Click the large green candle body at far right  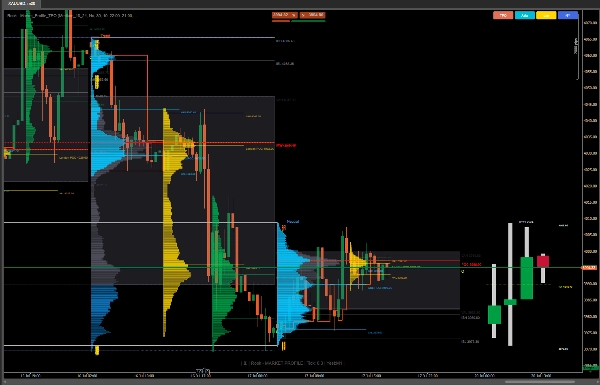(527, 278)
